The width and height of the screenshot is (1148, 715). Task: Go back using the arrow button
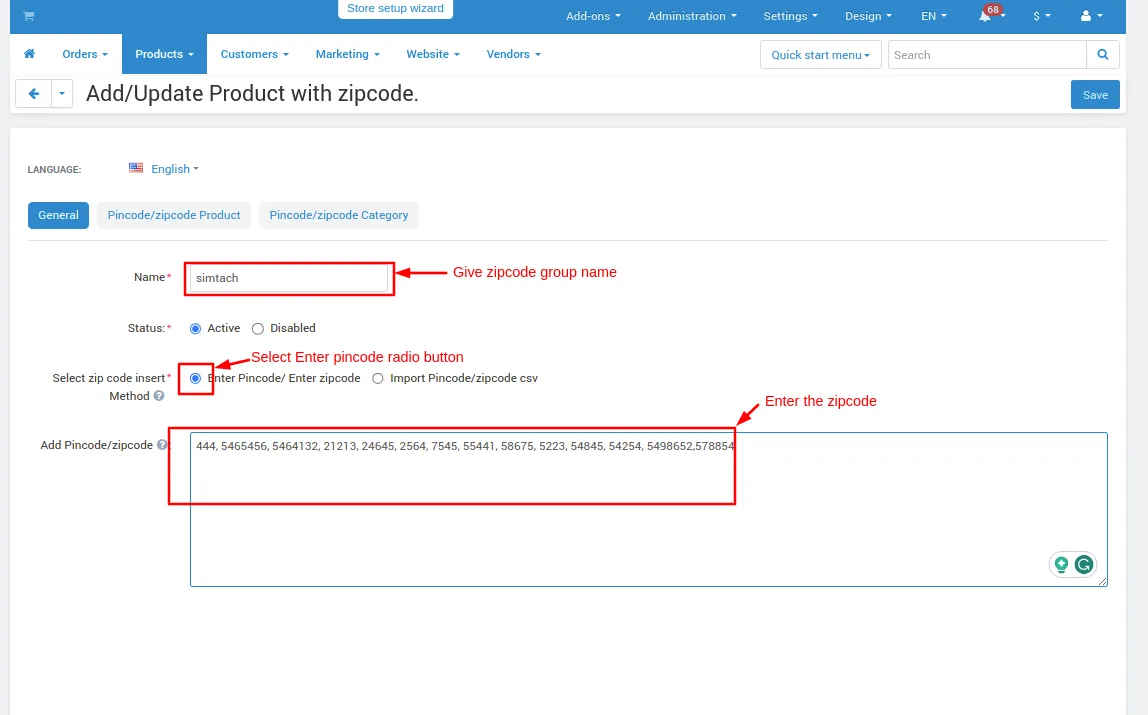[34, 94]
